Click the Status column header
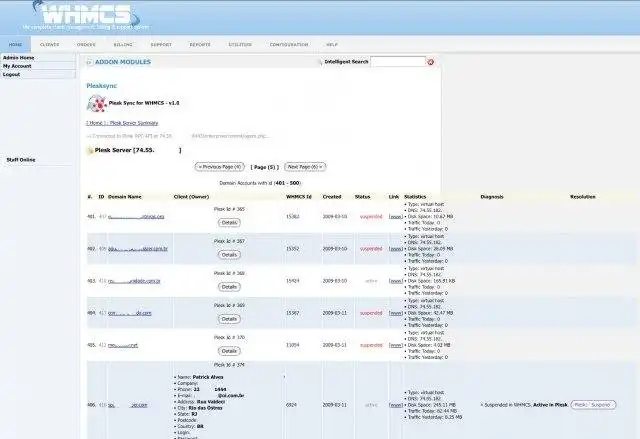The height and width of the screenshot is (439, 640). pos(362,197)
